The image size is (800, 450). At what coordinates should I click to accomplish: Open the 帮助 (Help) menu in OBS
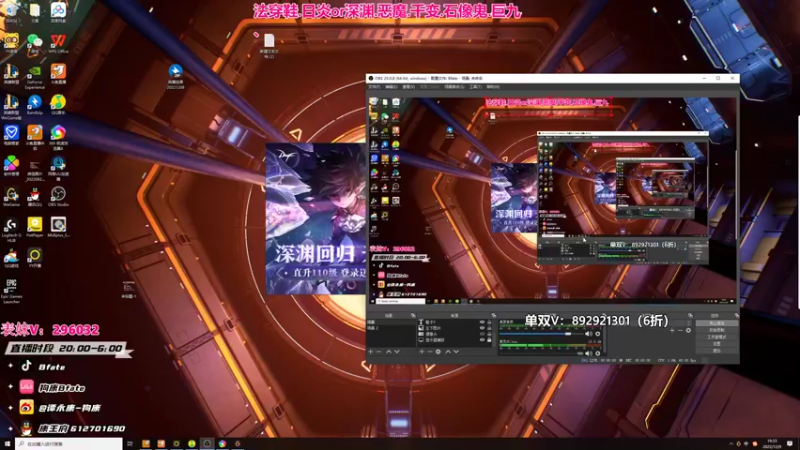pos(493,87)
